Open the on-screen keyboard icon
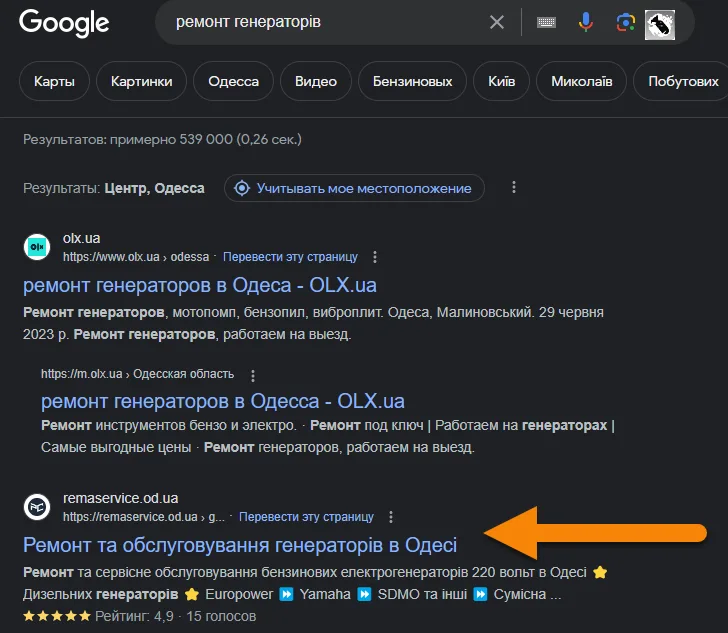This screenshot has width=728, height=633. click(546, 22)
